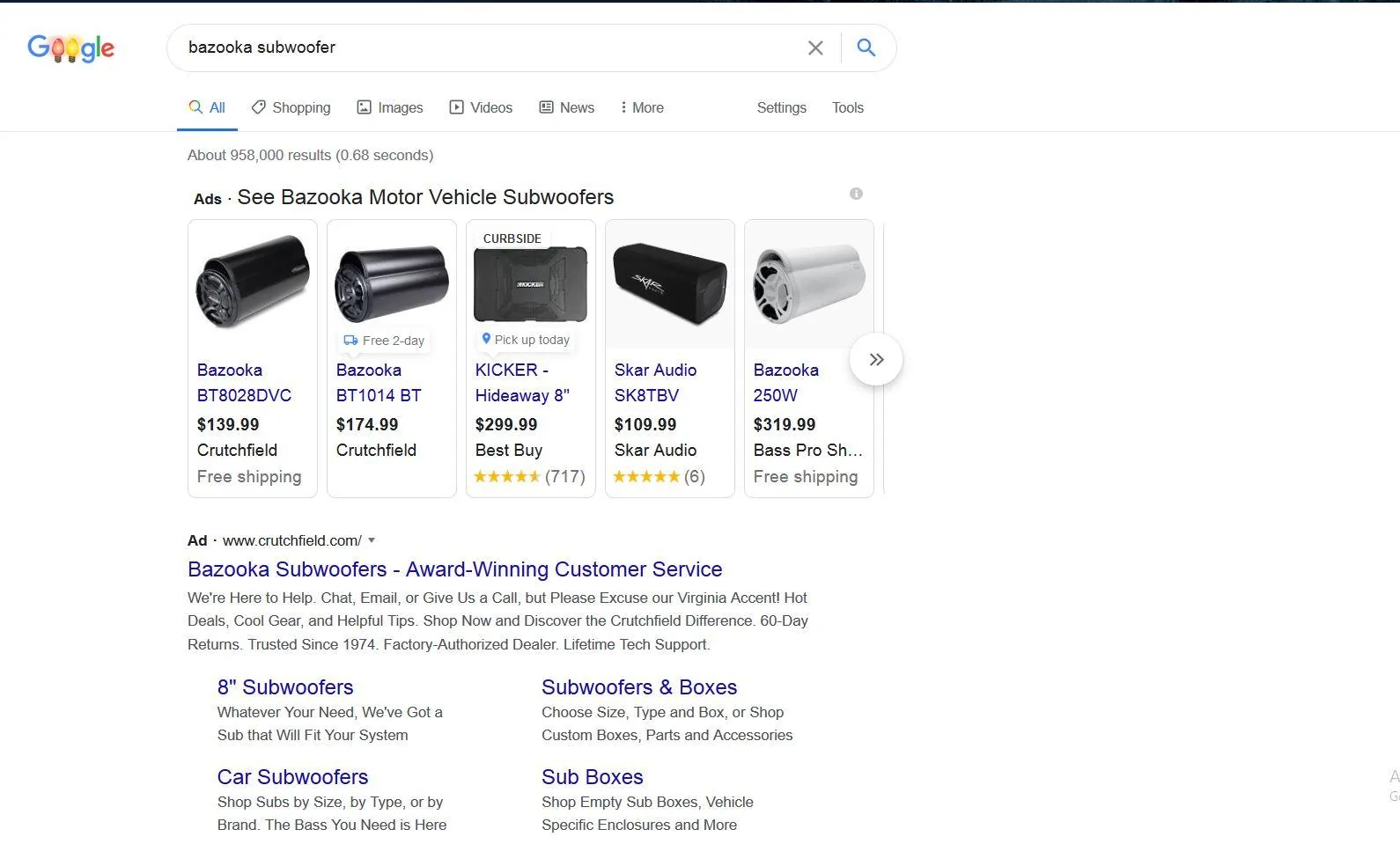This screenshot has height=844, width=1400.
Task: Click the Bass Pro Sh... seller name
Action: 807,450
